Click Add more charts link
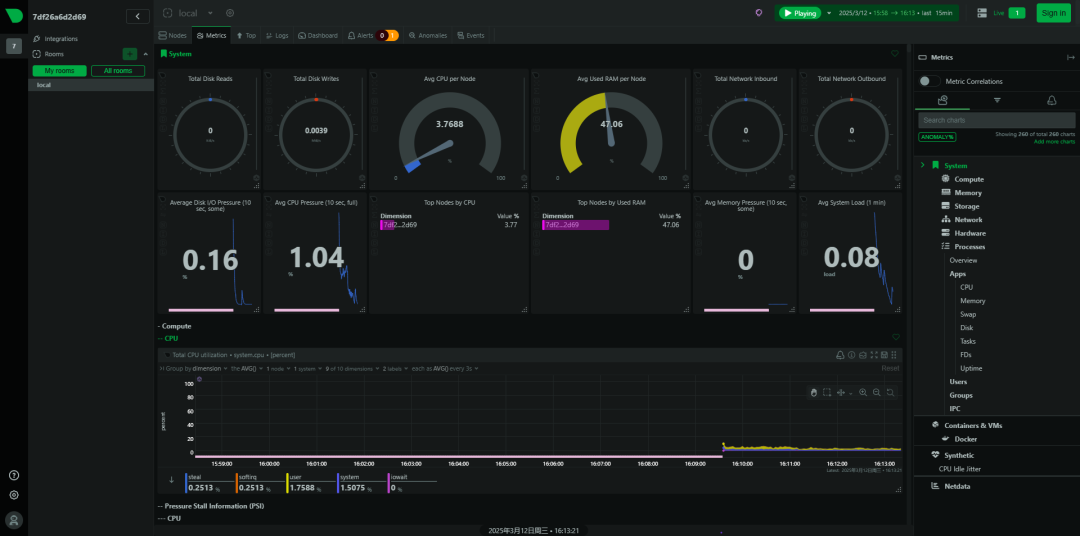 tap(1054, 141)
